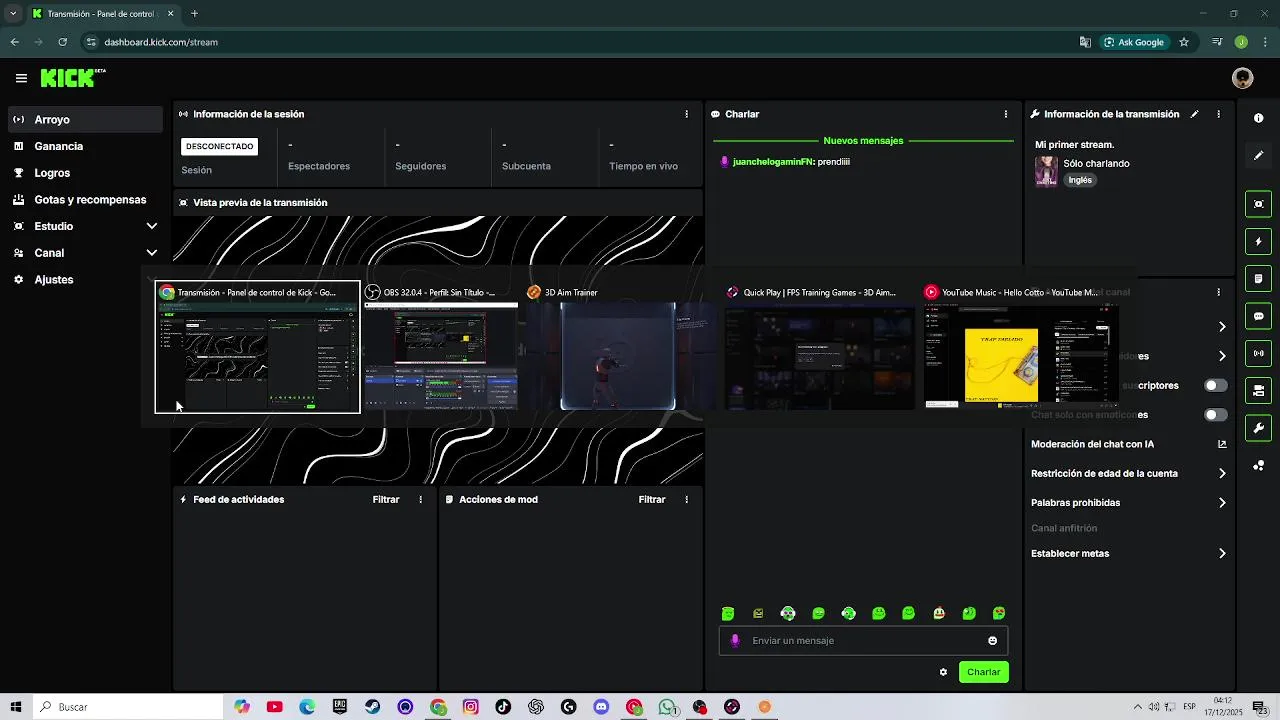Click Ask Google in address bar
The width and height of the screenshot is (1280, 720).
[x=1134, y=42]
